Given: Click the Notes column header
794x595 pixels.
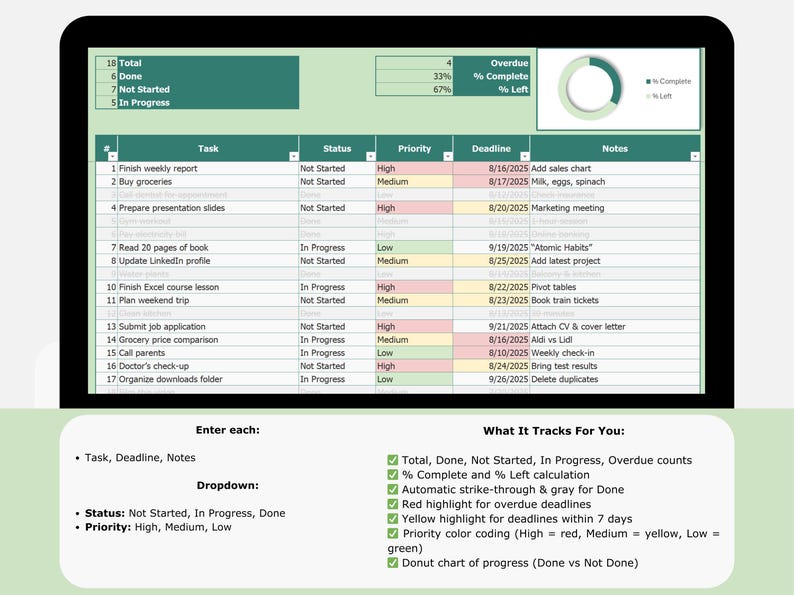Looking at the screenshot, I should pyautogui.click(x=615, y=148).
